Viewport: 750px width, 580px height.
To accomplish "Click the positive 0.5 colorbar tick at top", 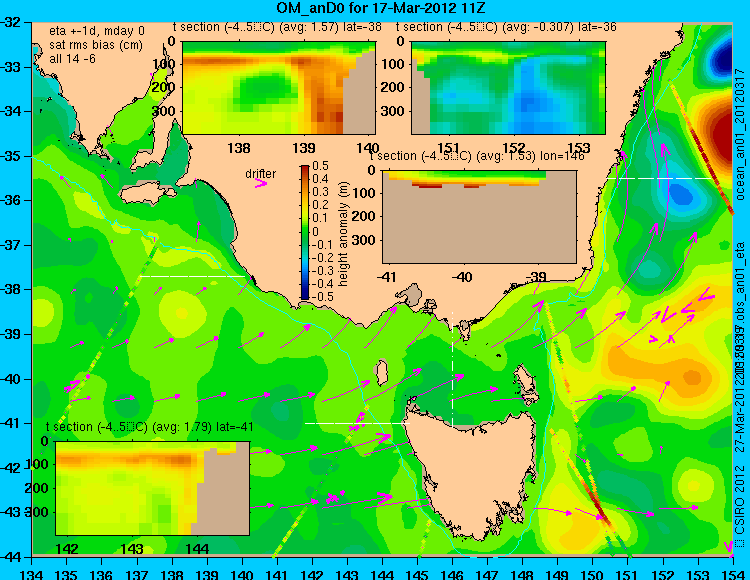I will [x=320, y=166].
